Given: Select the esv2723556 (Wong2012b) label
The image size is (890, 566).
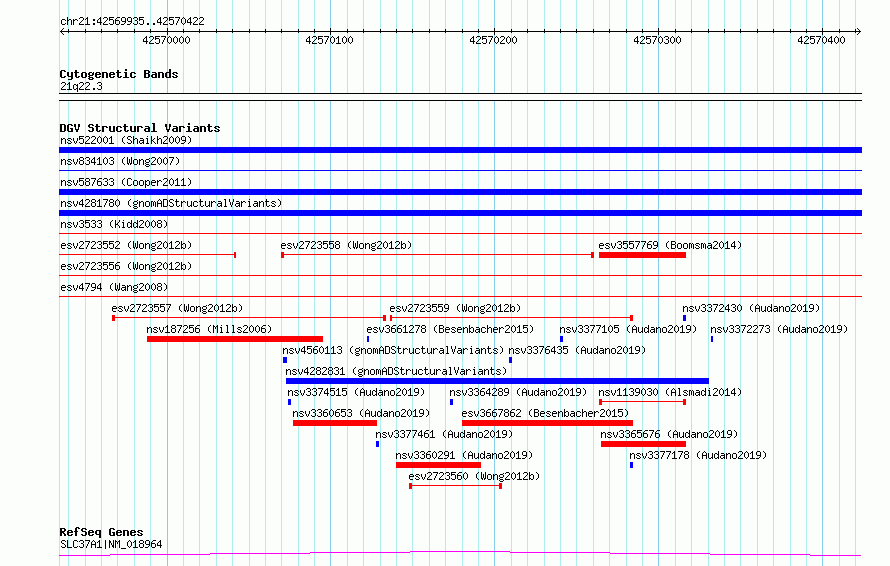Looking at the screenshot, I should click(x=126, y=266).
